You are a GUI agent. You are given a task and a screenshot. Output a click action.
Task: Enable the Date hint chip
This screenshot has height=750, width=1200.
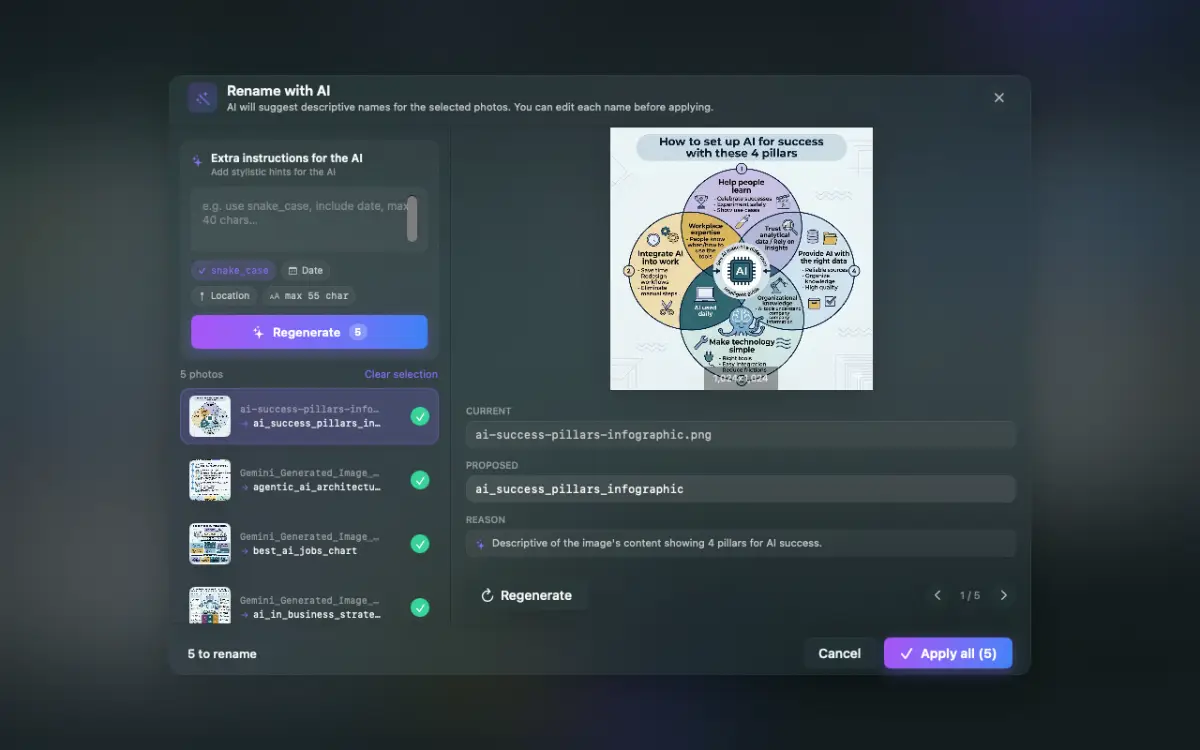click(305, 270)
